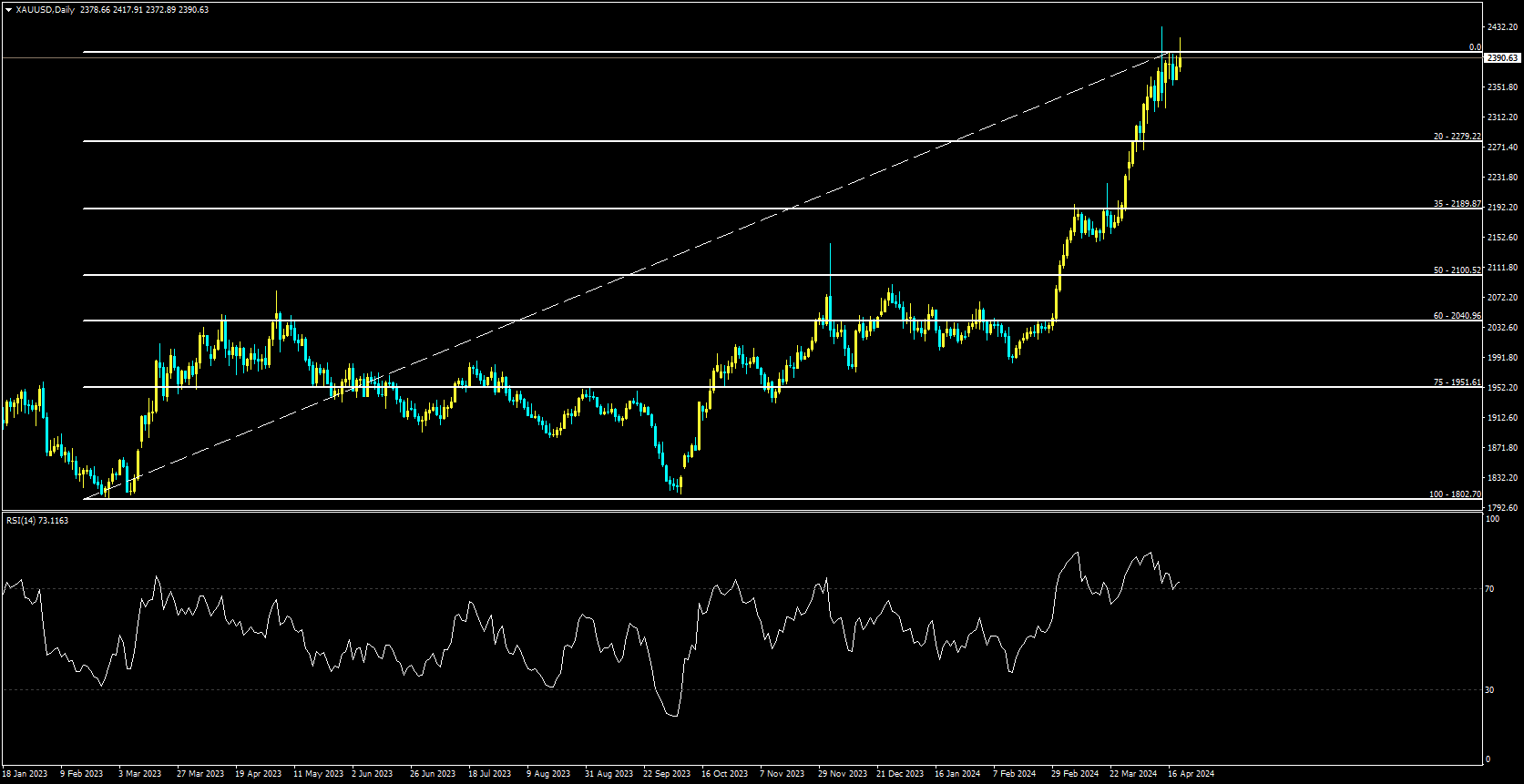Viewport: 1524px width, 784px height.
Task: Click the RSI(14) 73.1163 indicator label
Action: tap(37, 521)
